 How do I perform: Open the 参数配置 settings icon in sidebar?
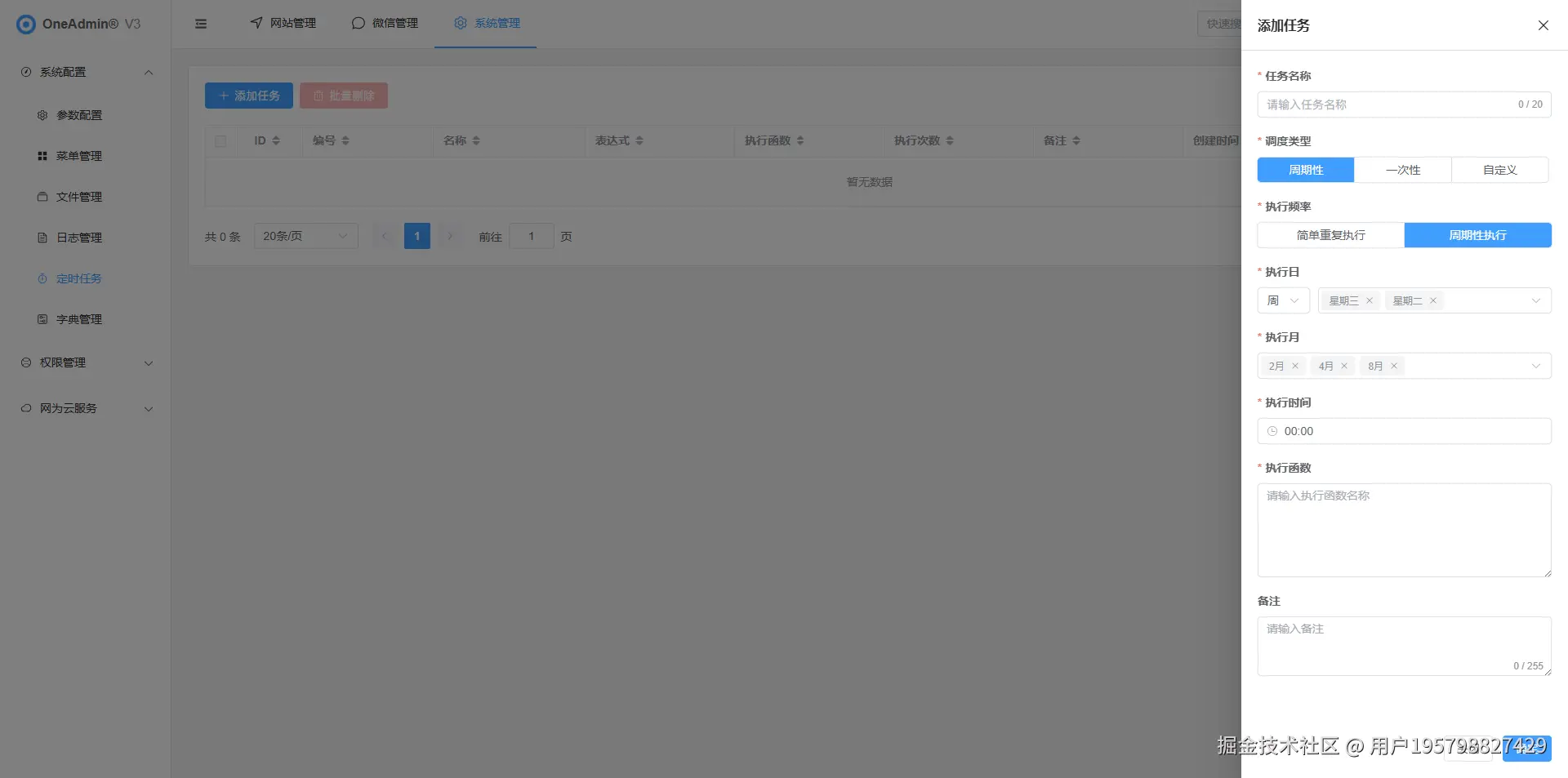42,115
